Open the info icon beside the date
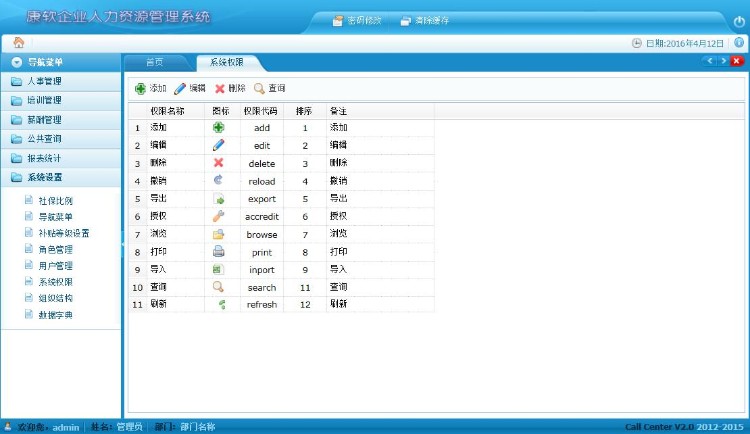Screen dimensions: 750x434 pyautogui.click(x=739, y=43)
